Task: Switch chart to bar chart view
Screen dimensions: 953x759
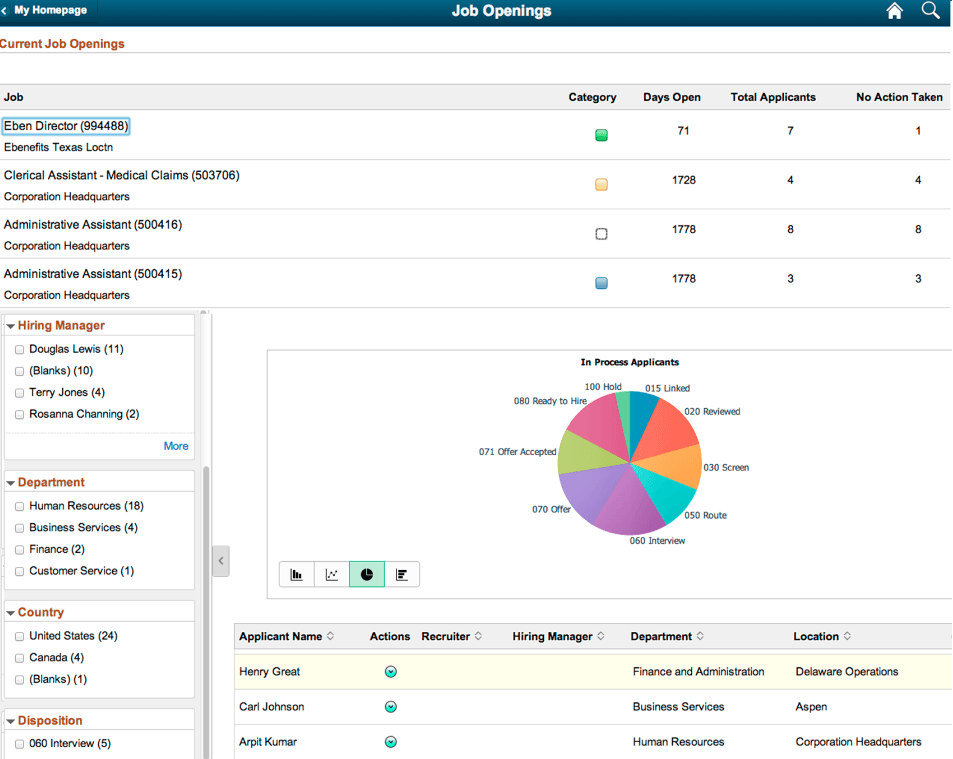Action: (296, 574)
